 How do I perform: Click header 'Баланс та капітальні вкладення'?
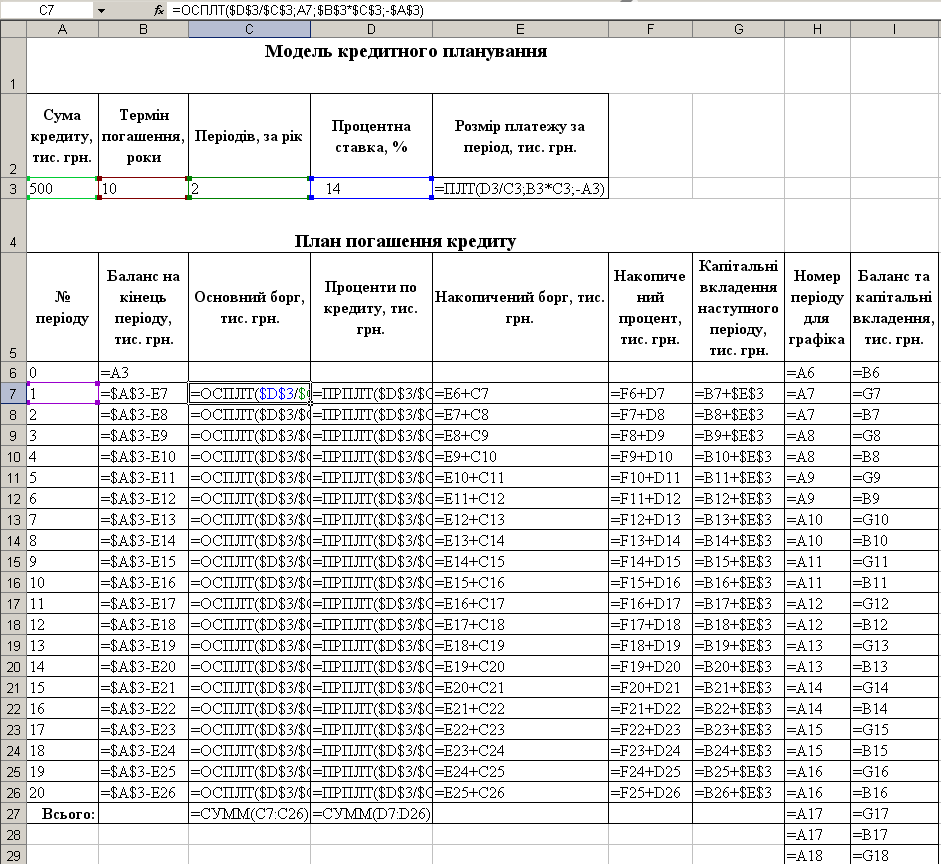tap(895, 307)
